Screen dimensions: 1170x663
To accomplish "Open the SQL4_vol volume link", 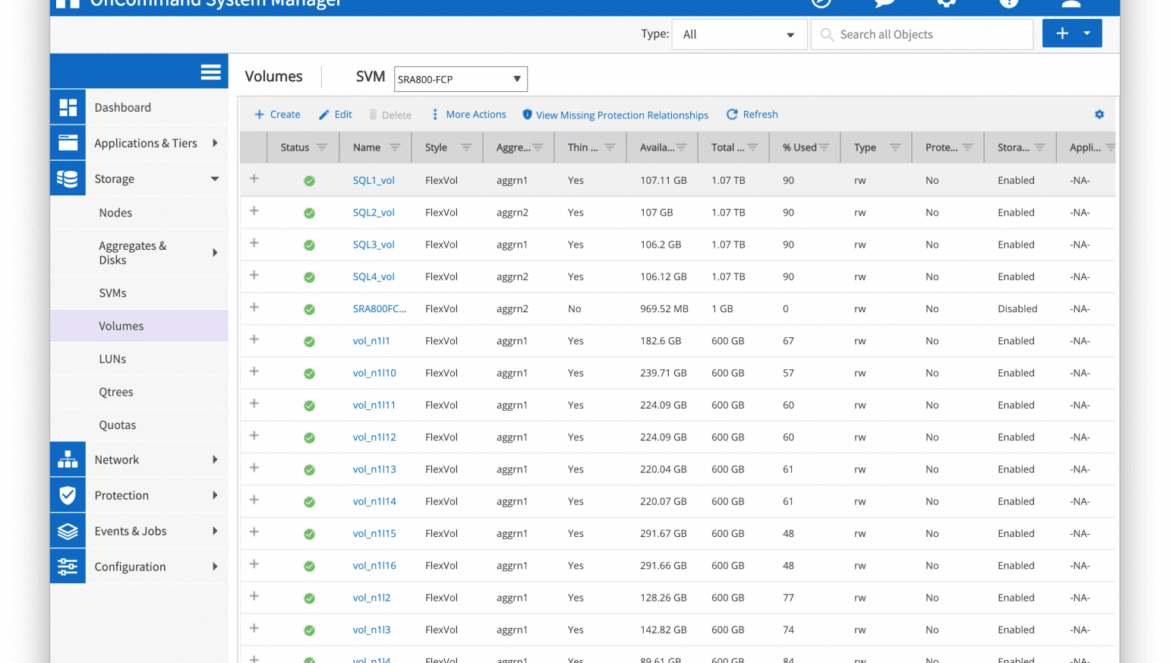I will click(373, 277).
